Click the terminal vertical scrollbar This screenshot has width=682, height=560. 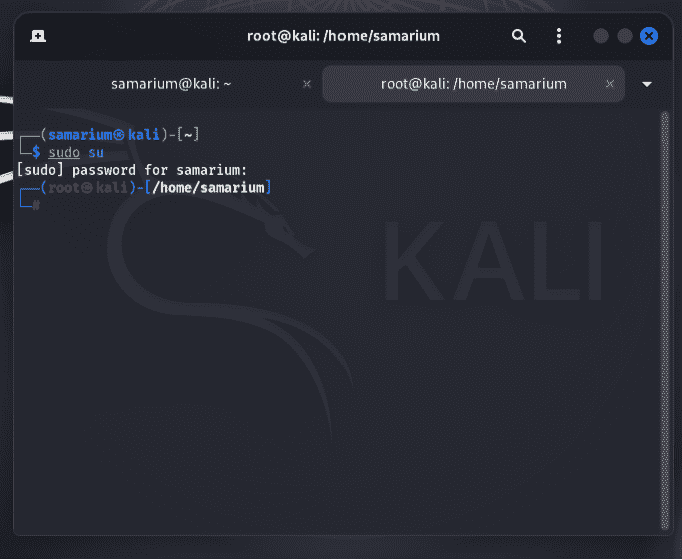[665, 320]
